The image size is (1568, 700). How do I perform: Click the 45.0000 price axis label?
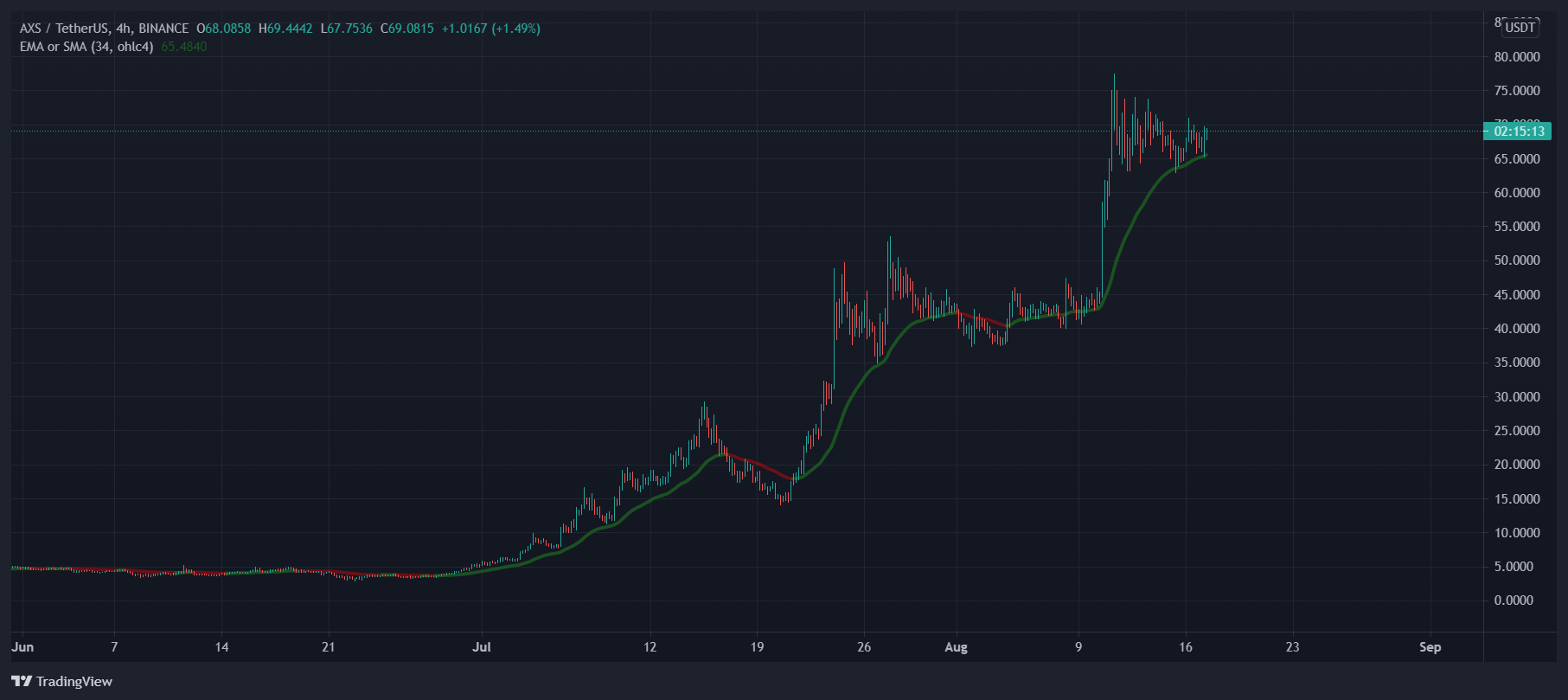pos(1517,295)
